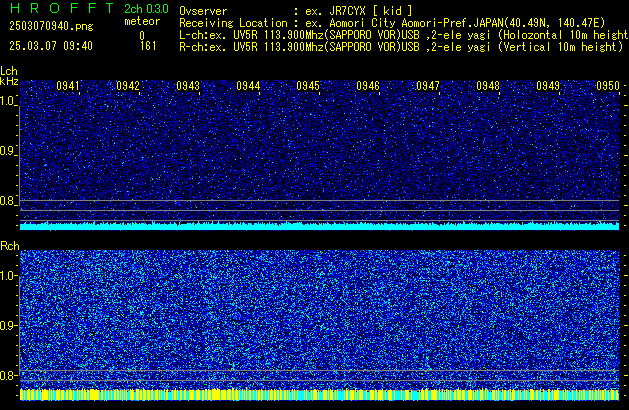Click the 0949 time marker
Image resolution: width=629 pixels, height=410 pixels.
point(548,86)
